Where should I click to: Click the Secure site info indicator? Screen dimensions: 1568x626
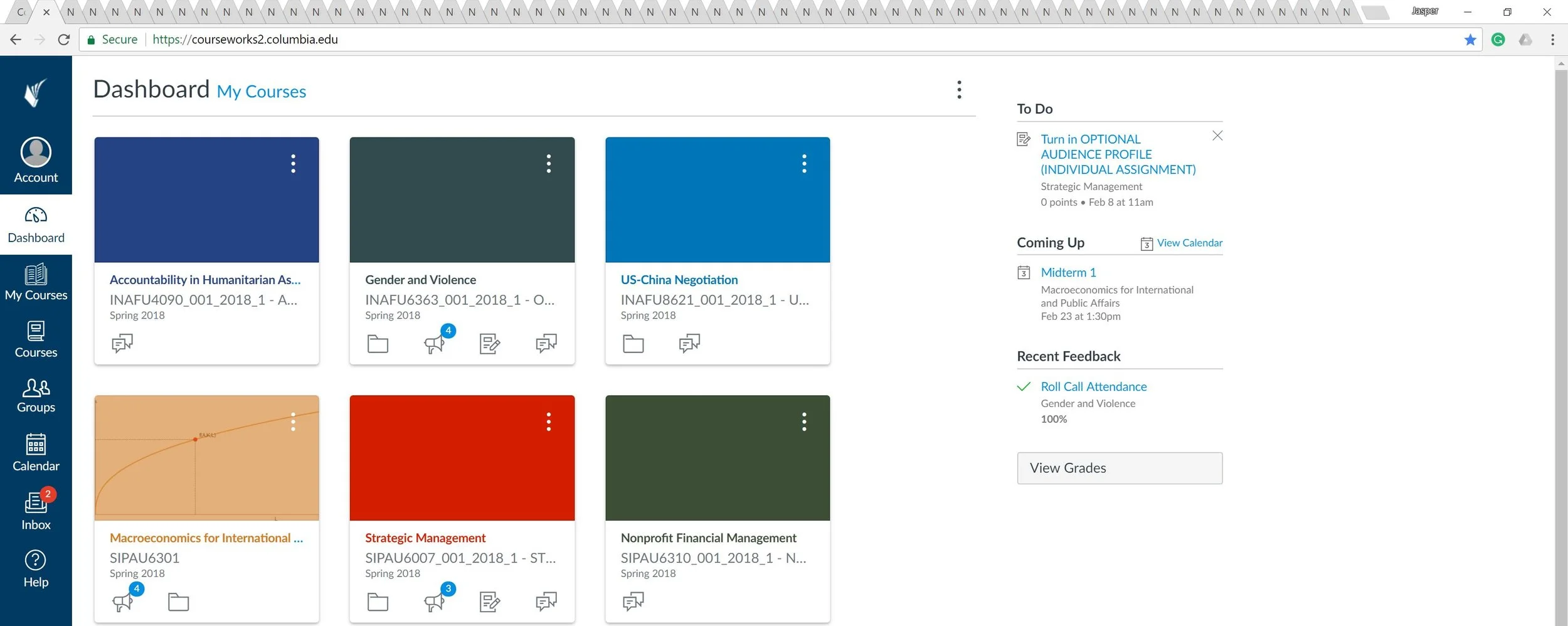click(x=112, y=40)
